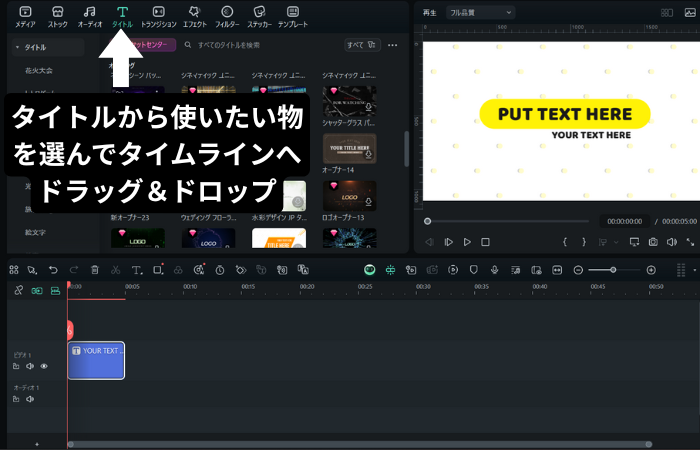Stop the preview playback

[x=485, y=242]
